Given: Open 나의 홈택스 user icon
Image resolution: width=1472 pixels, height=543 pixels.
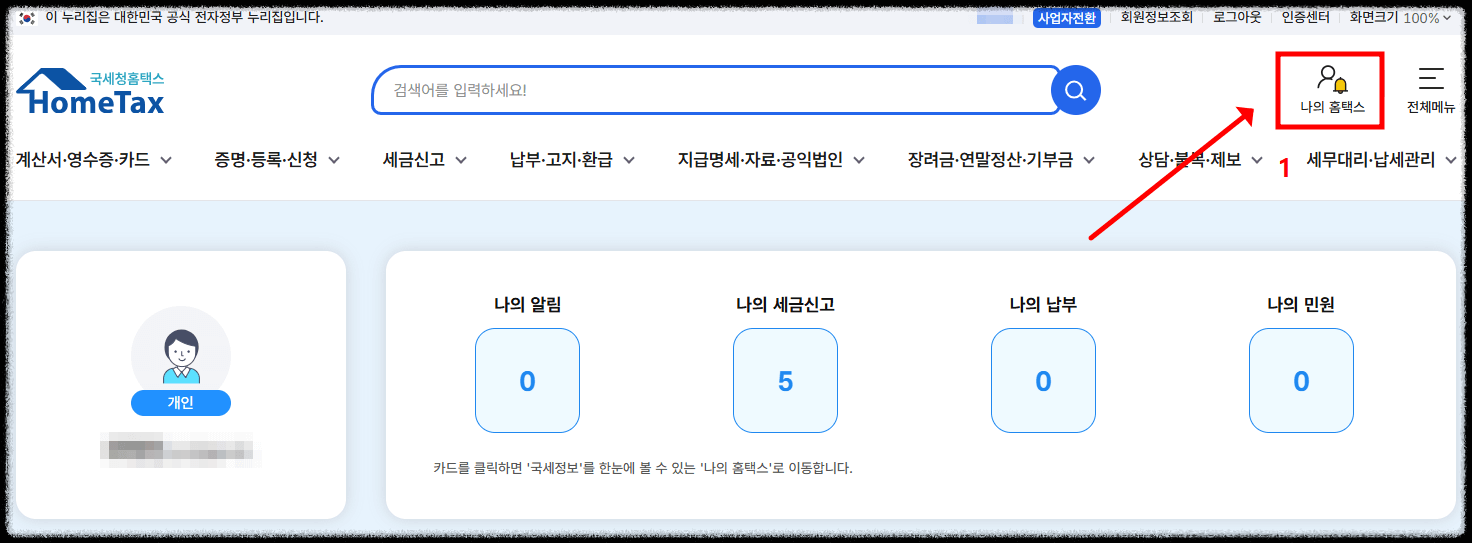Looking at the screenshot, I should (1332, 79).
